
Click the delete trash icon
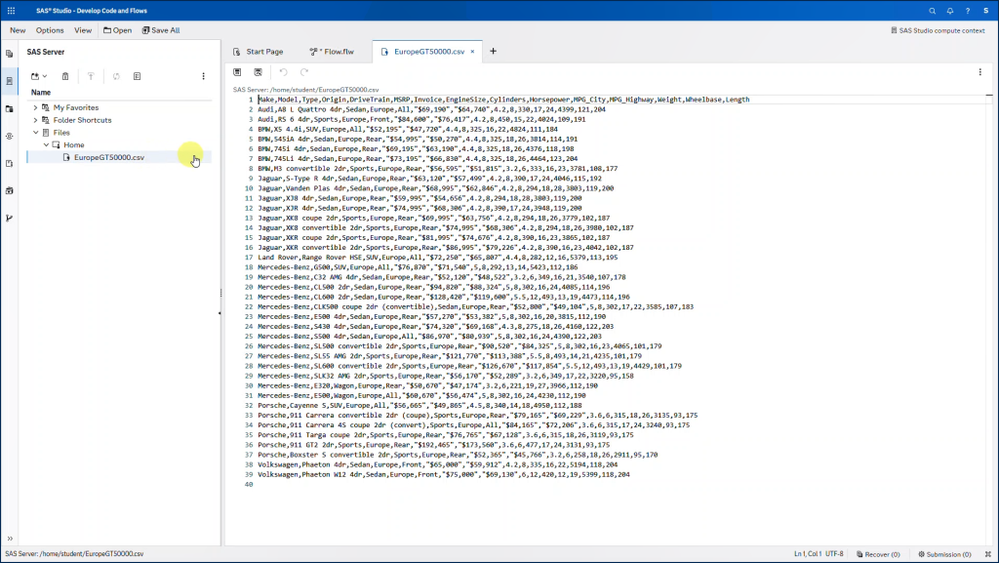65,76
